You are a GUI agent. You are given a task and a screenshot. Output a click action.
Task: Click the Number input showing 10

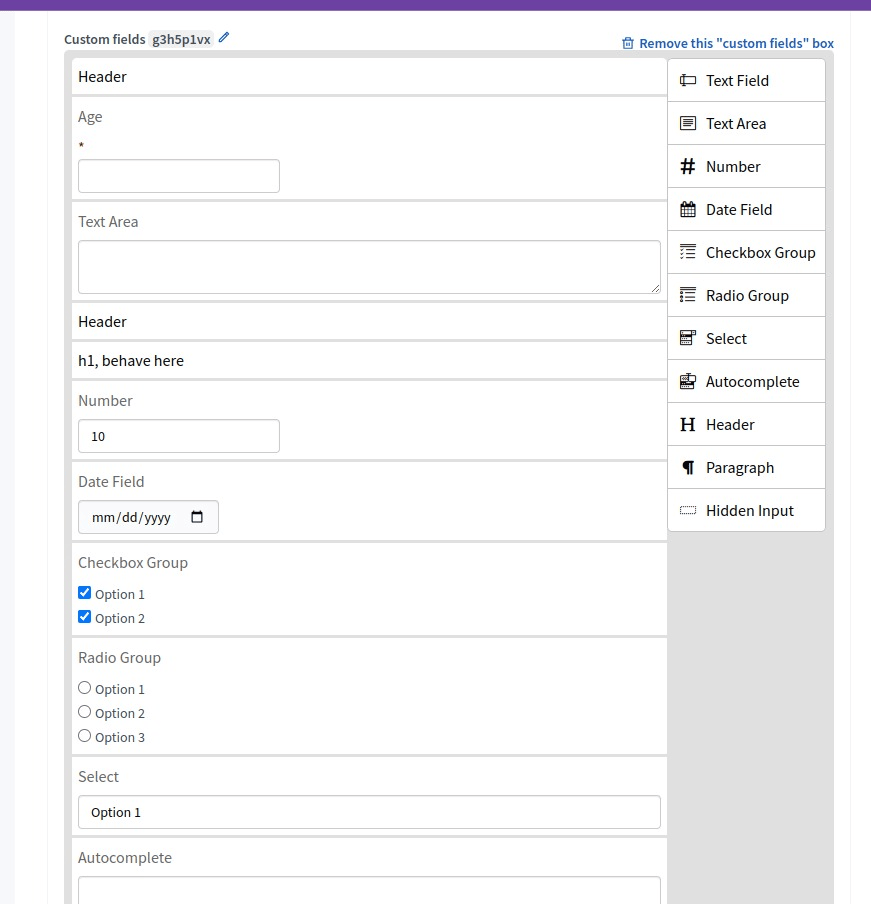coord(179,436)
